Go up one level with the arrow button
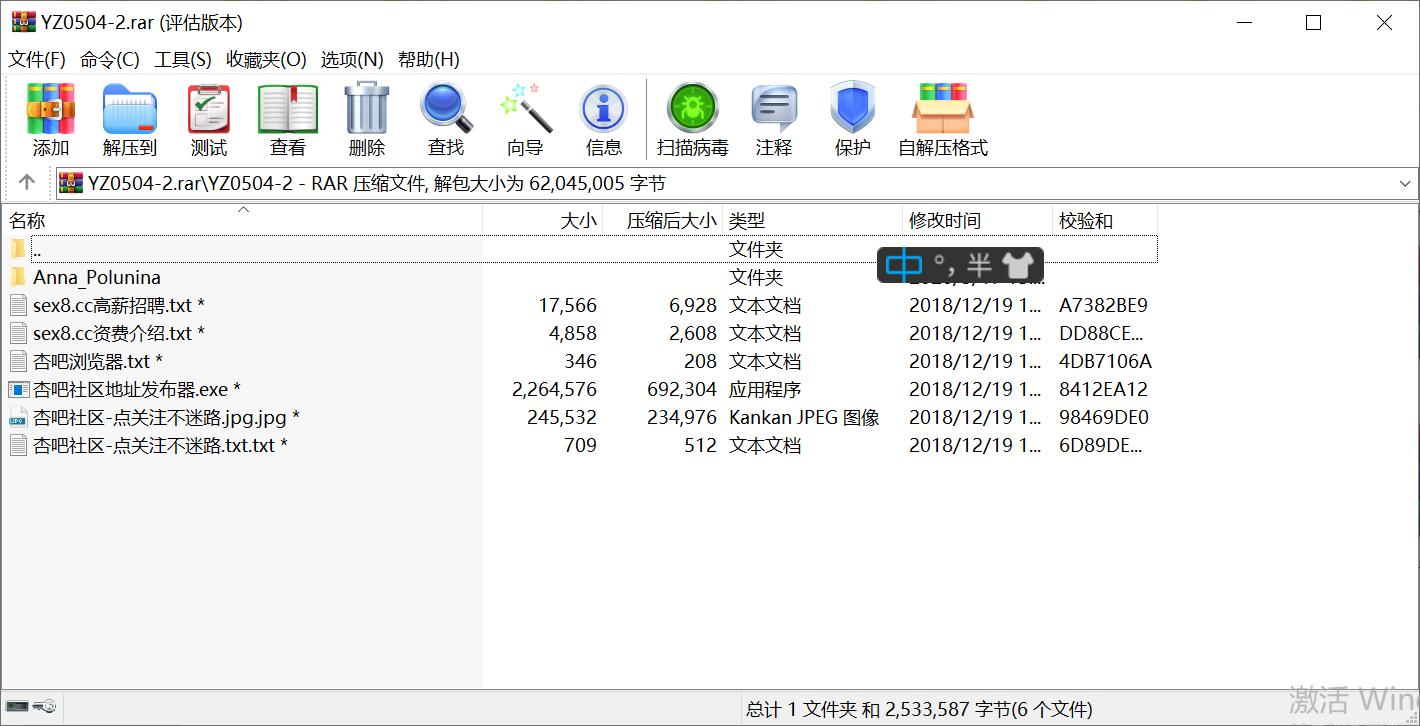 27,182
